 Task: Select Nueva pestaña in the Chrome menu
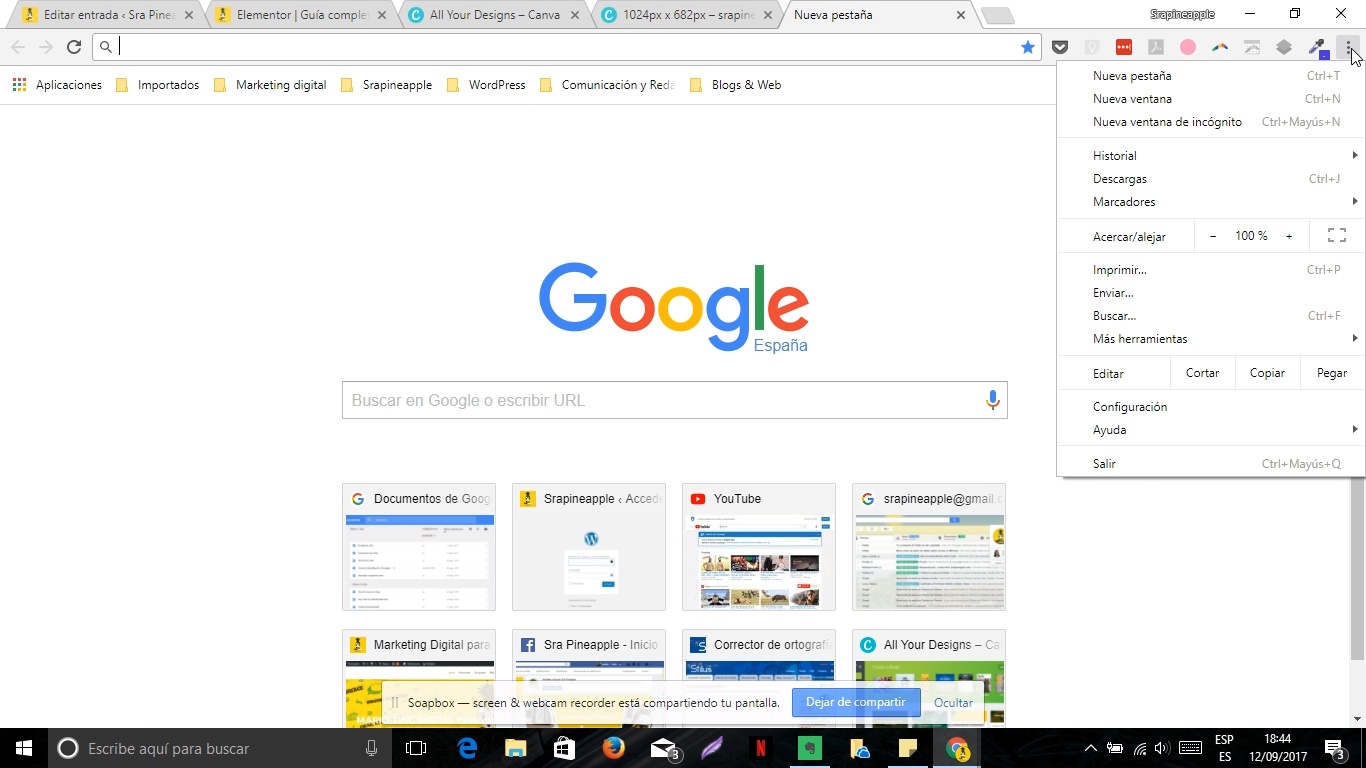1211,76
